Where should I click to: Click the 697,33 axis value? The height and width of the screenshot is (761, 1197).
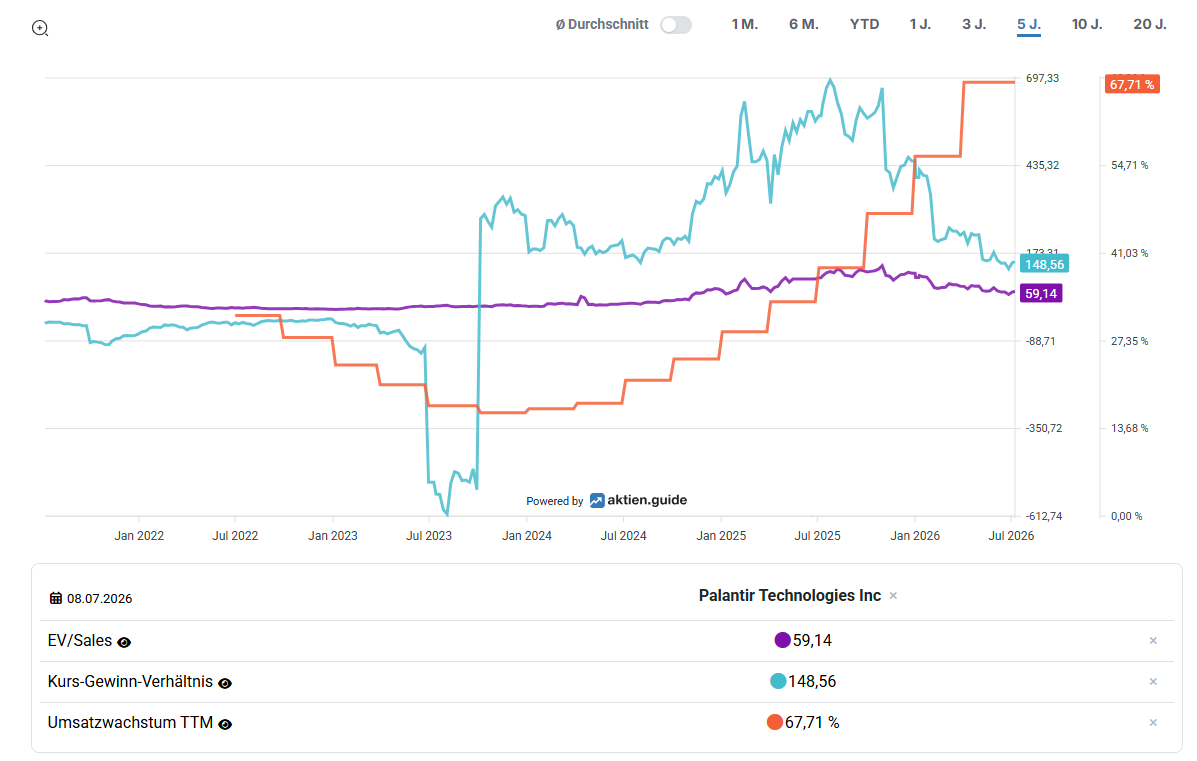point(1043,79)
